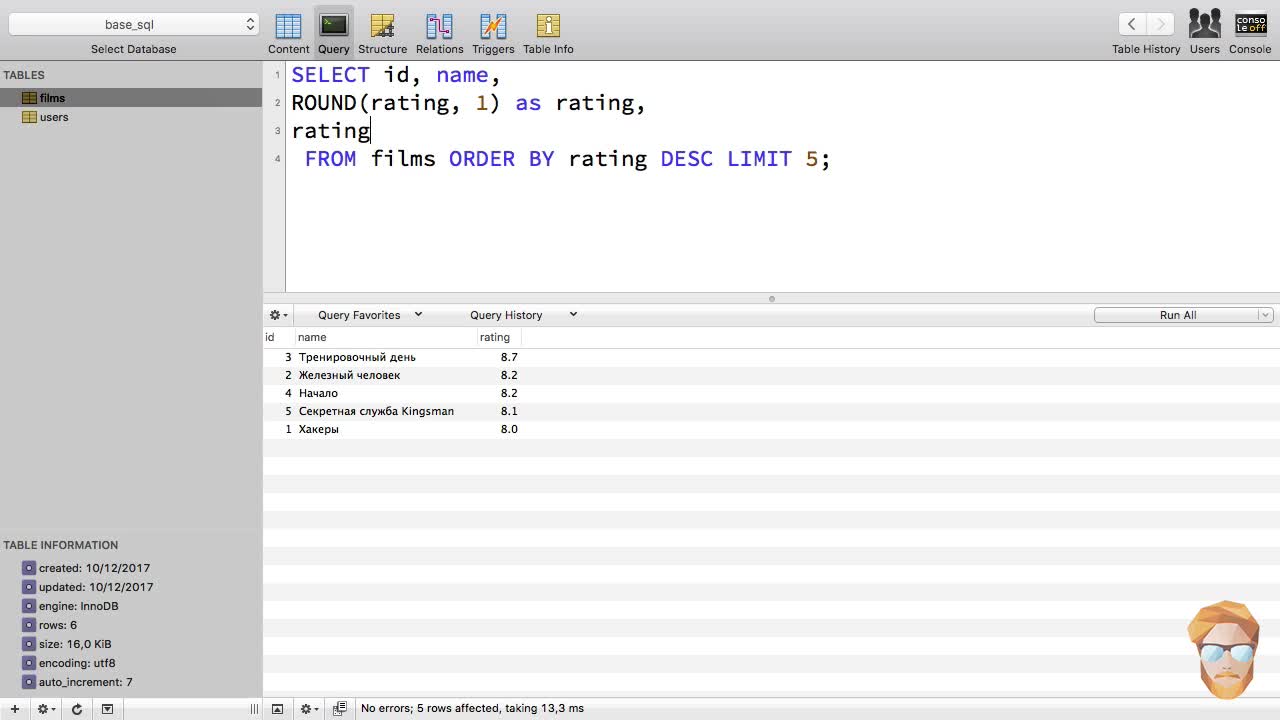This screenshot has width=1280, height=720.
Task: Click the multiple result sets icon
Action: 339,709
